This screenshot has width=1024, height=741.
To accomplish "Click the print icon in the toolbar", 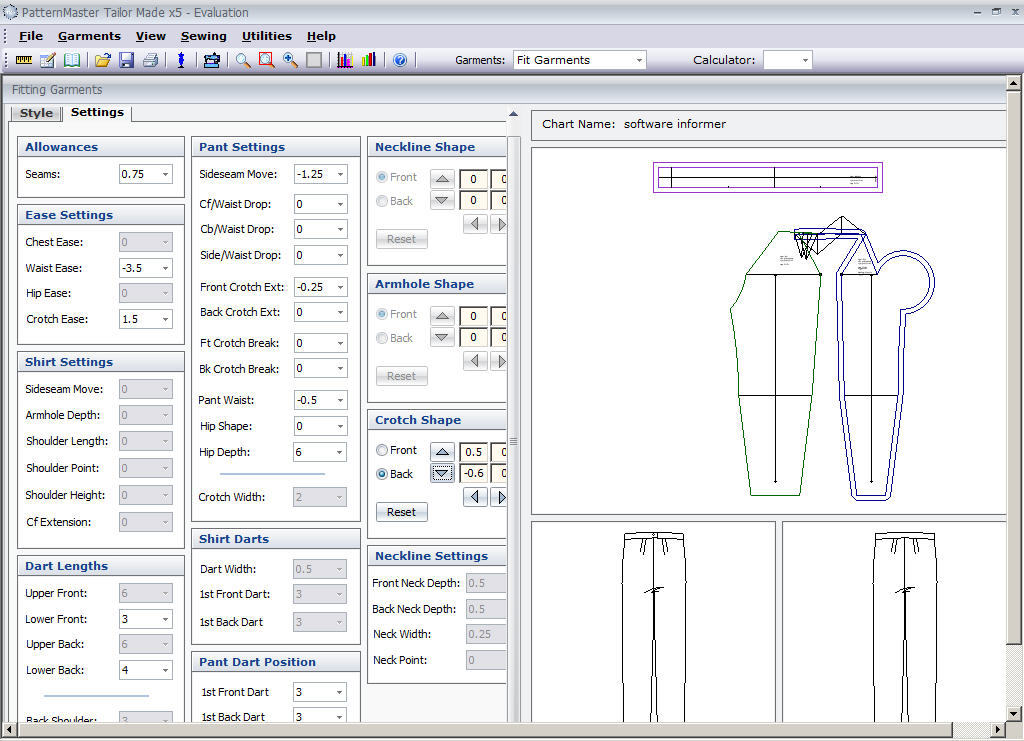I will pyautogui.click(x=150, y=60).
